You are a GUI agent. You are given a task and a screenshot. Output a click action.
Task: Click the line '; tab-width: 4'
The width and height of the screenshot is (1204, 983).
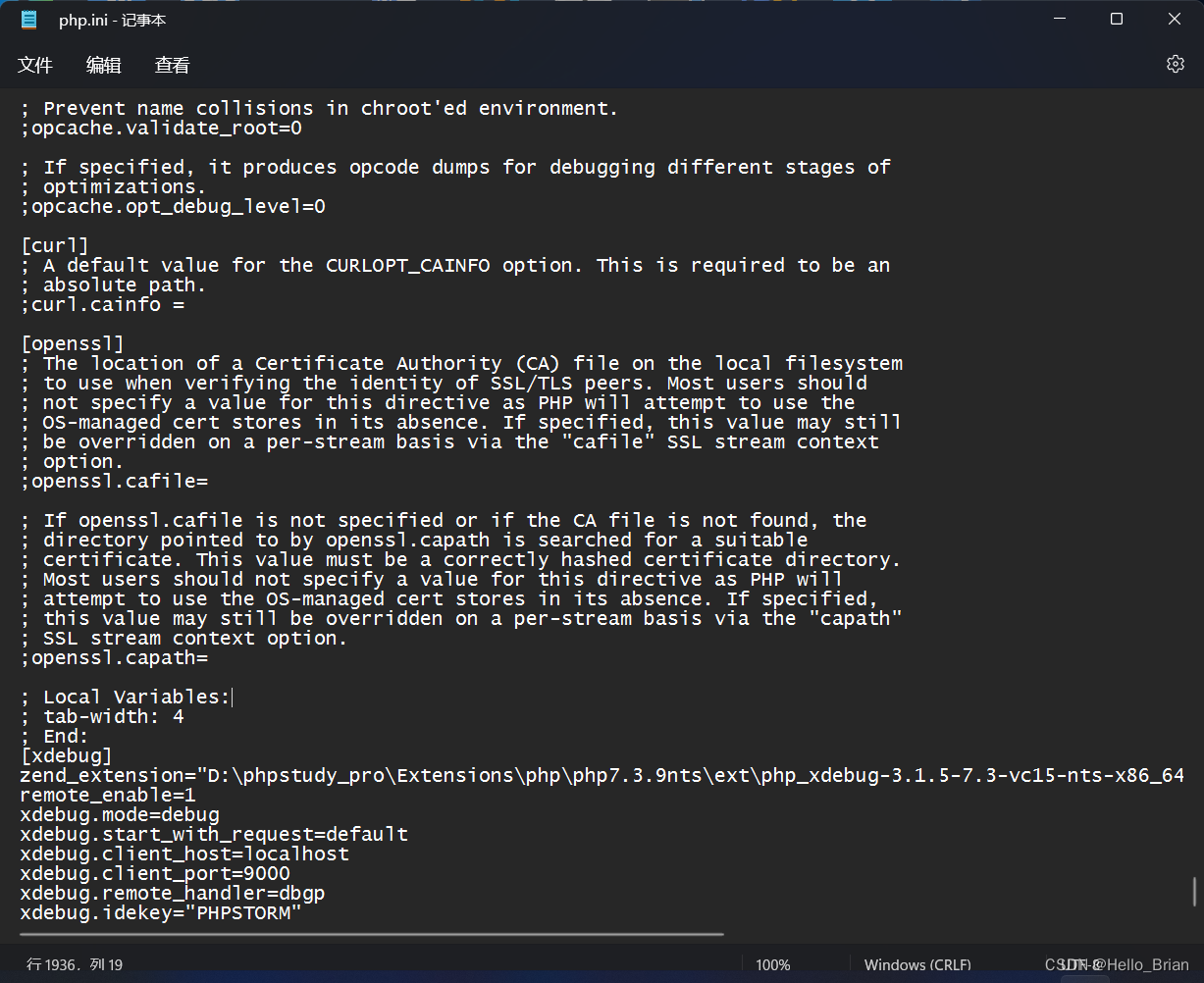pyautogui.click(x=102, y=716)
